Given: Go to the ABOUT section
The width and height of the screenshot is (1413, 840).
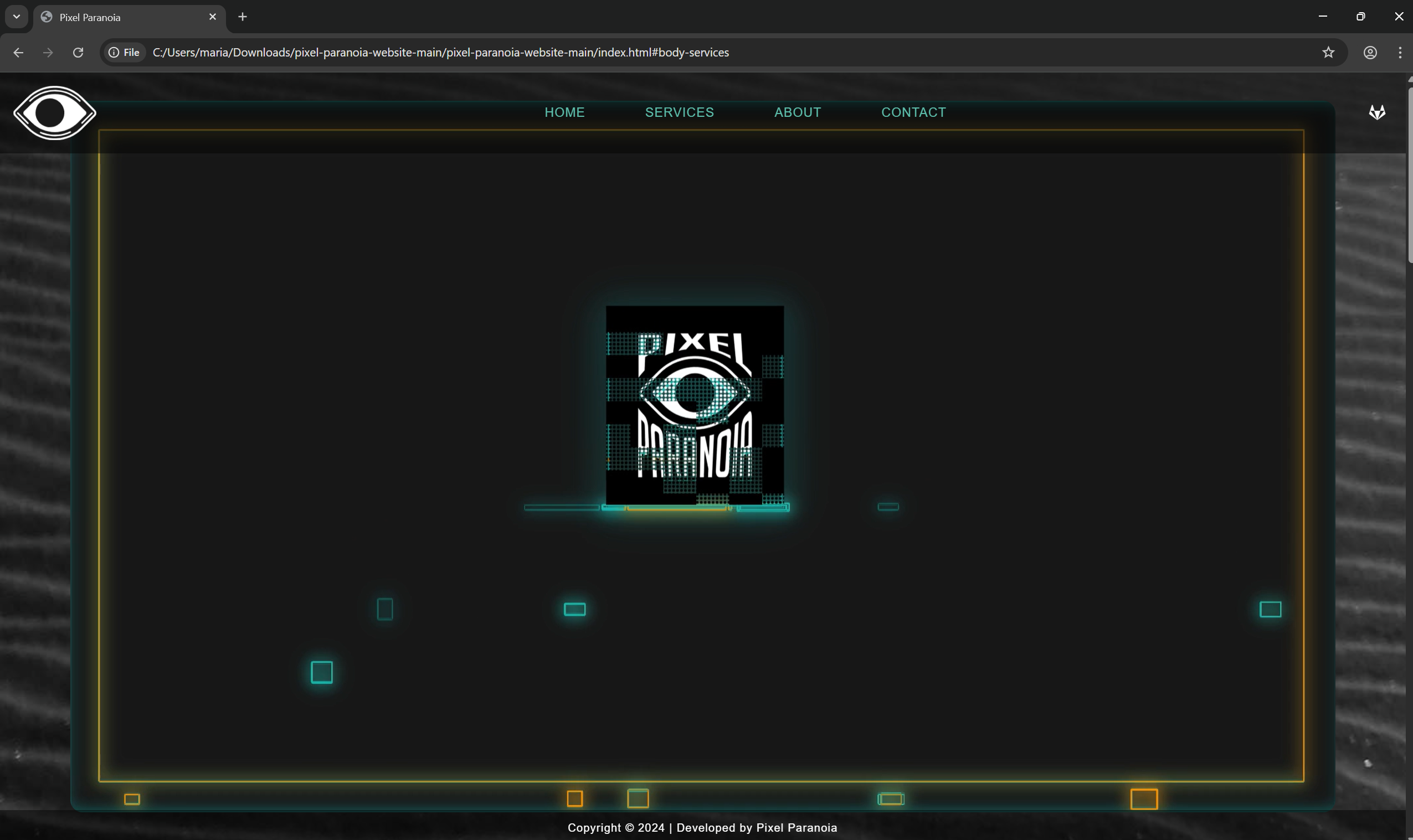Looking at the screenshot, I should (797, 112).
